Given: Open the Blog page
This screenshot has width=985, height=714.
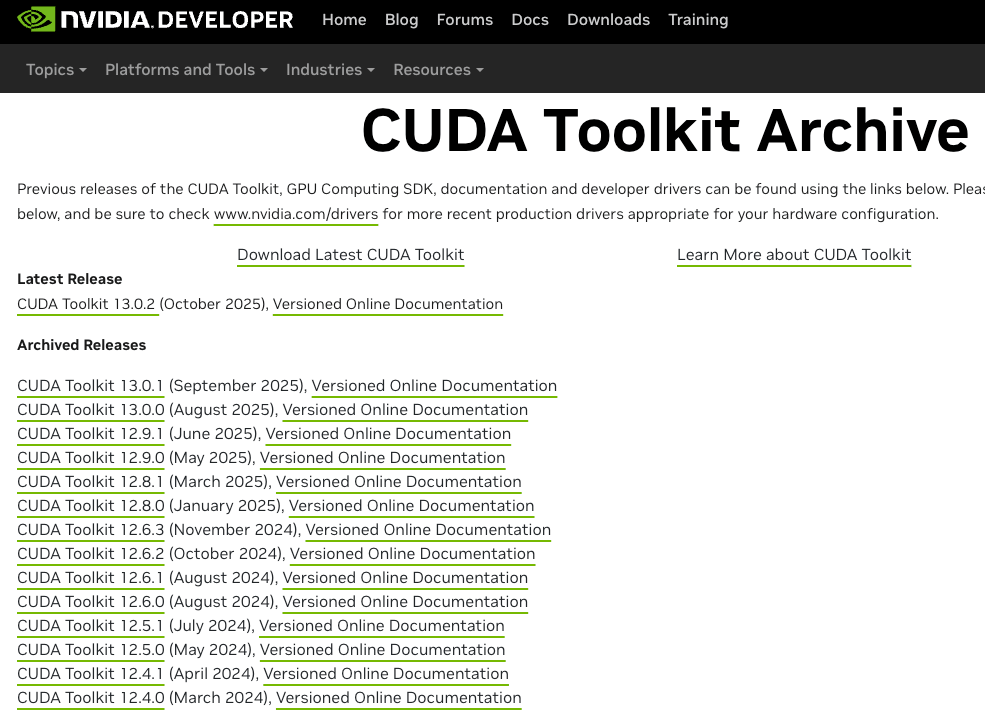Looking at the screenshot, I should (401, 20).
